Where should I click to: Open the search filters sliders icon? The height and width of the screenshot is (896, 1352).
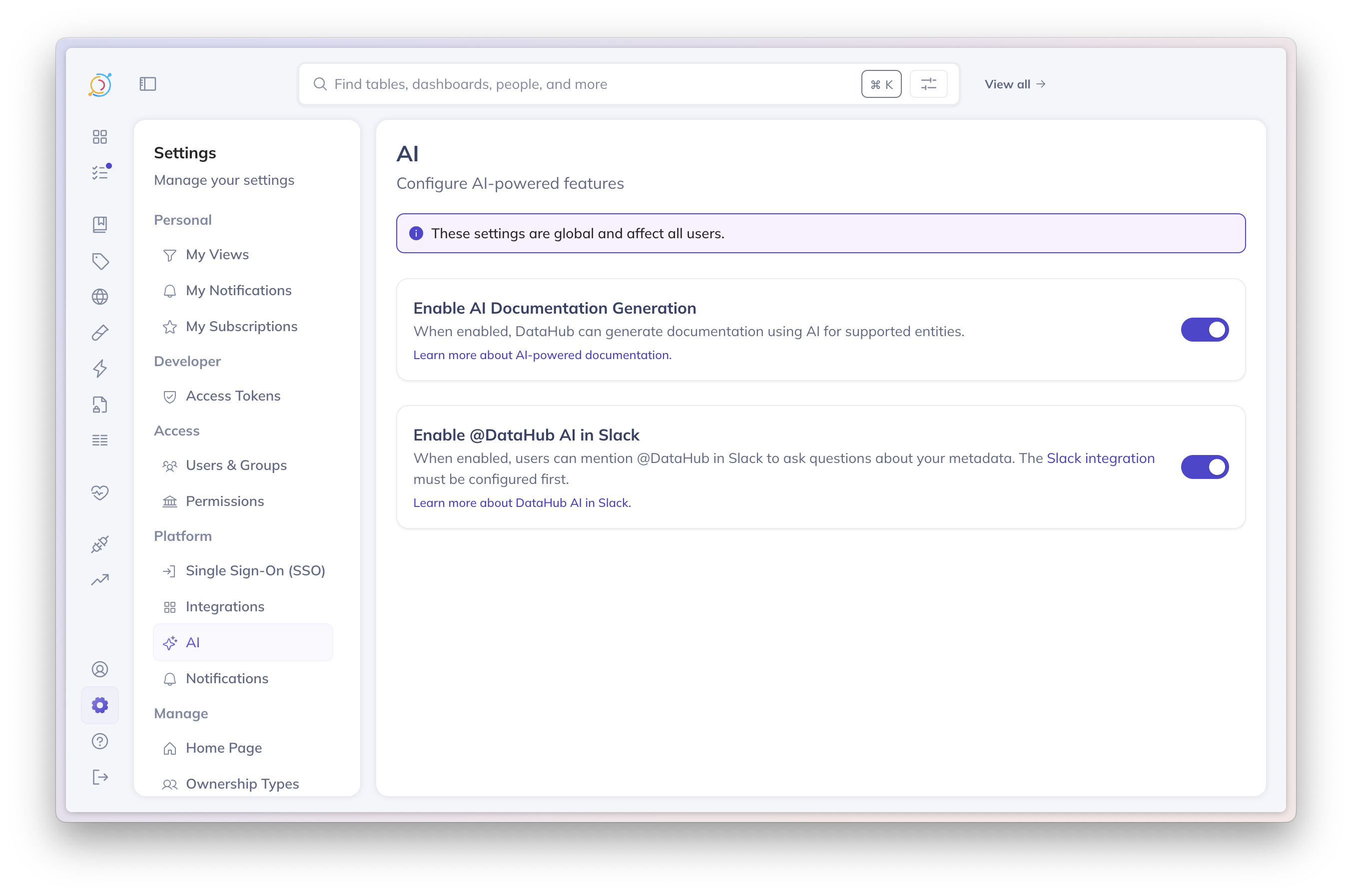click(928, 84)
